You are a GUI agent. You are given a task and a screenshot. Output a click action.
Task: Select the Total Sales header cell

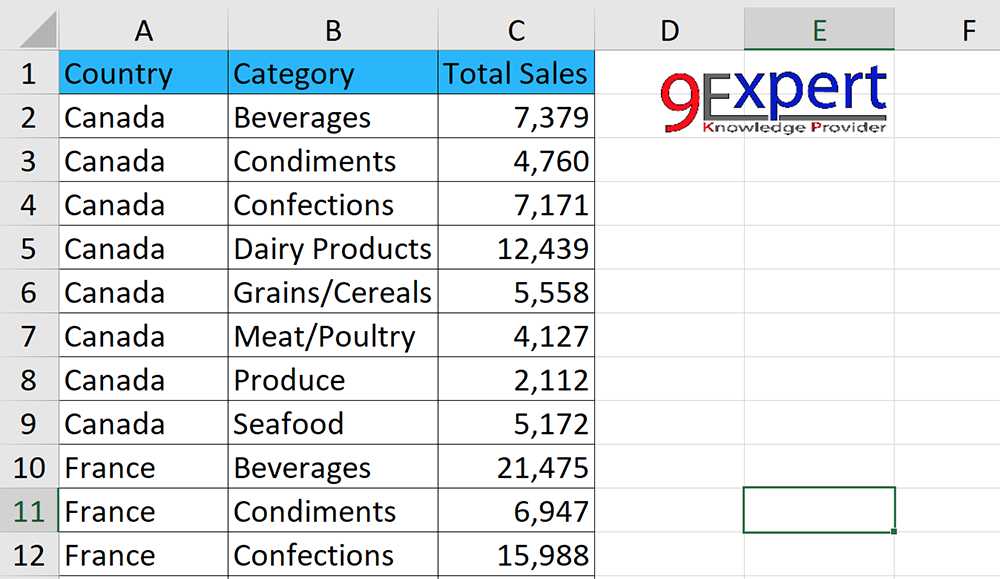point(516,73)
